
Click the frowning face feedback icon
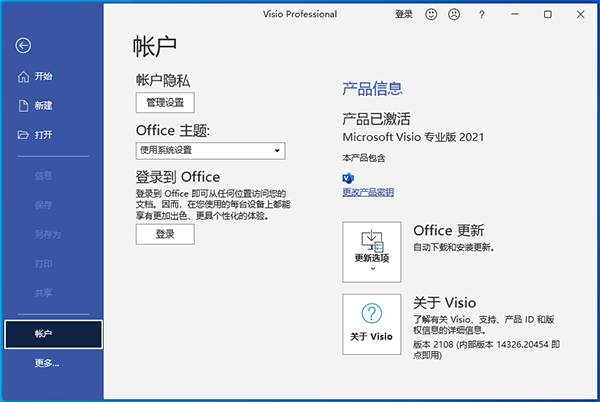pyautogui.click(x=456, y=15)
